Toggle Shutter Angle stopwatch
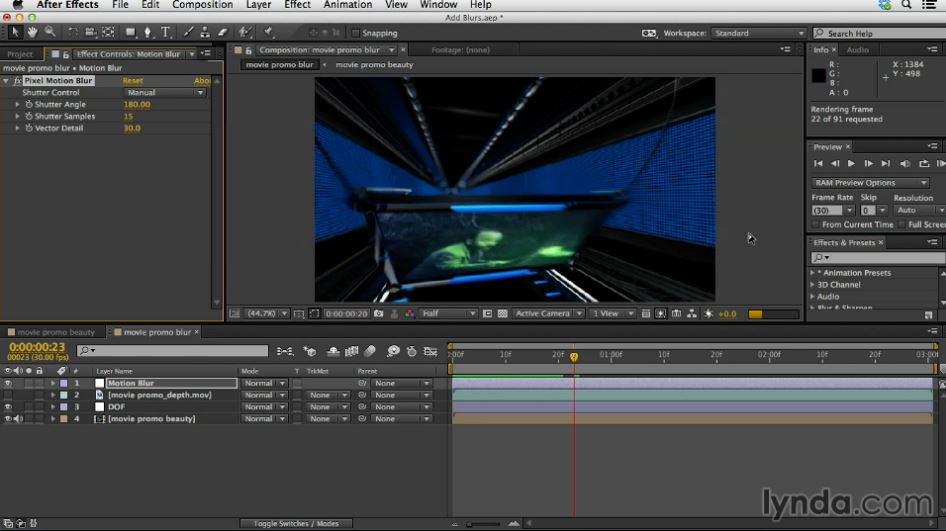The height and width of the screenshot is (531, 946). 28,104
